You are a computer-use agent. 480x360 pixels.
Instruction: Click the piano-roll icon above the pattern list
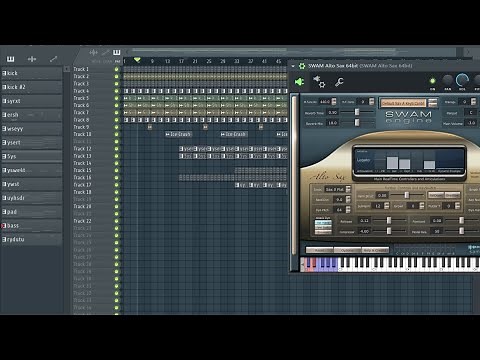[x=11, y=59]
